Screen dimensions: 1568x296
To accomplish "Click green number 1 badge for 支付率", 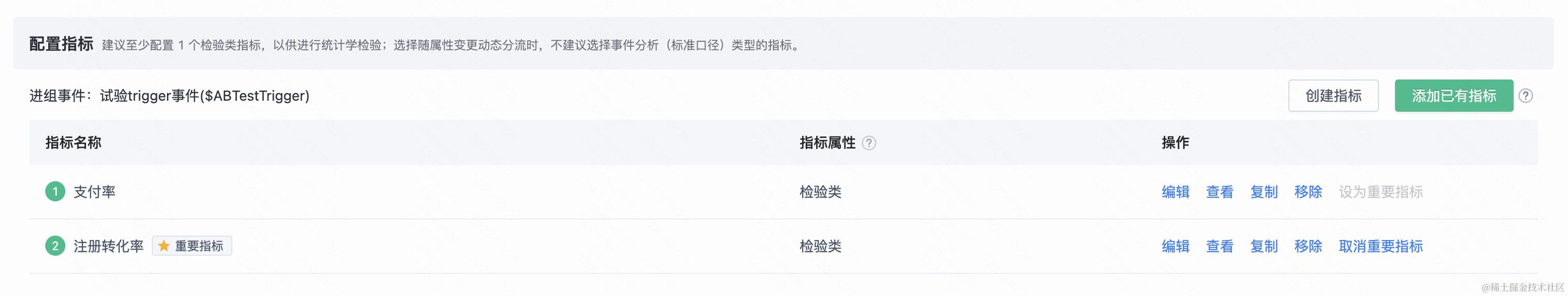I will pos(55,192).
